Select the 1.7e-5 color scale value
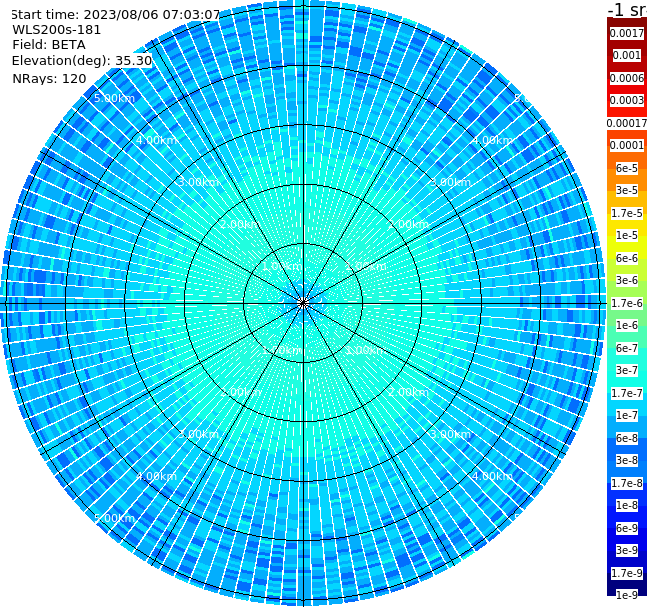The image size is (647, 607). [x=627, y=213]
